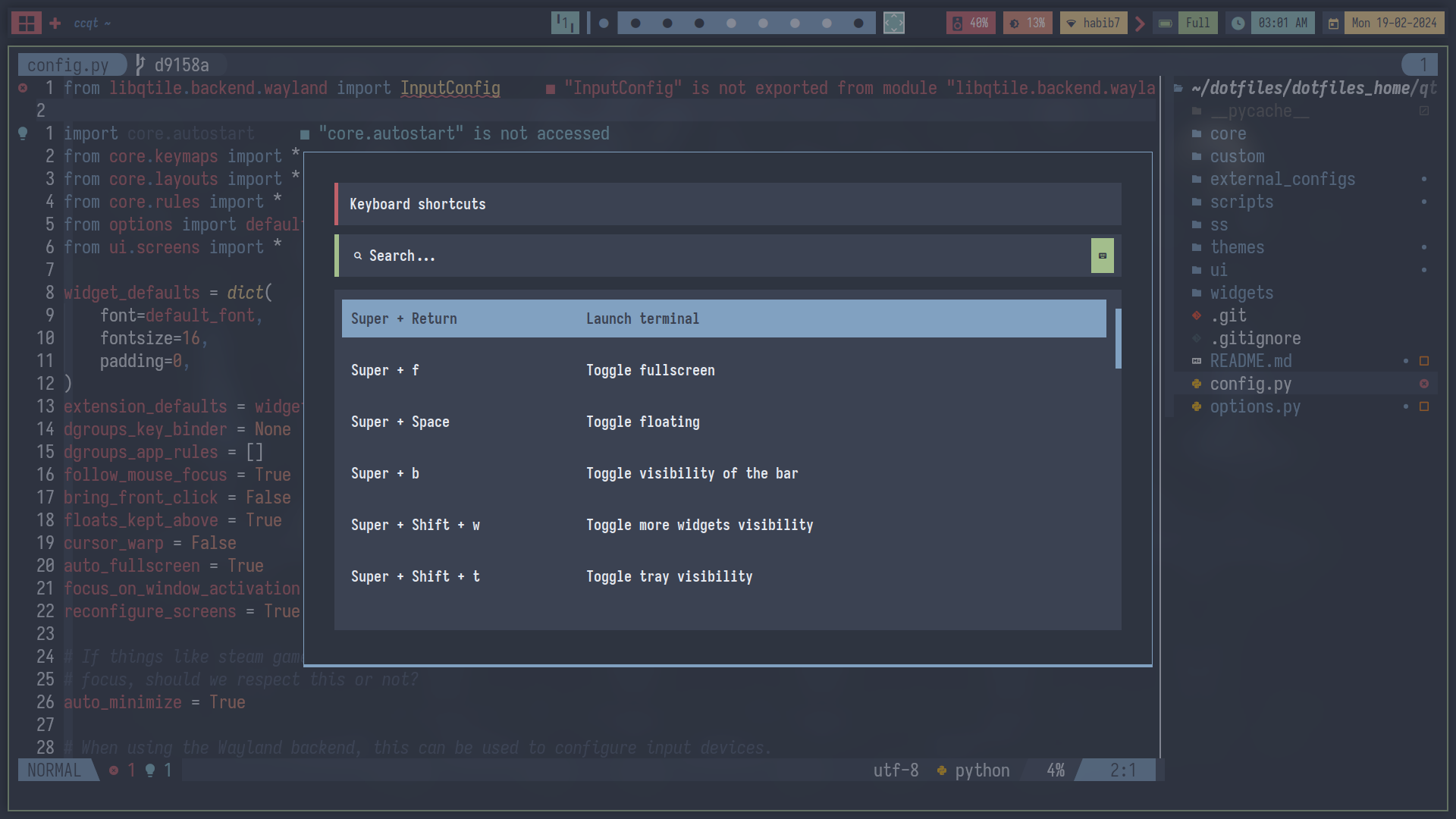Select the Toggle floating shortcut row
This screenshot has height=819, width=1456.
(x=723, y=422)
